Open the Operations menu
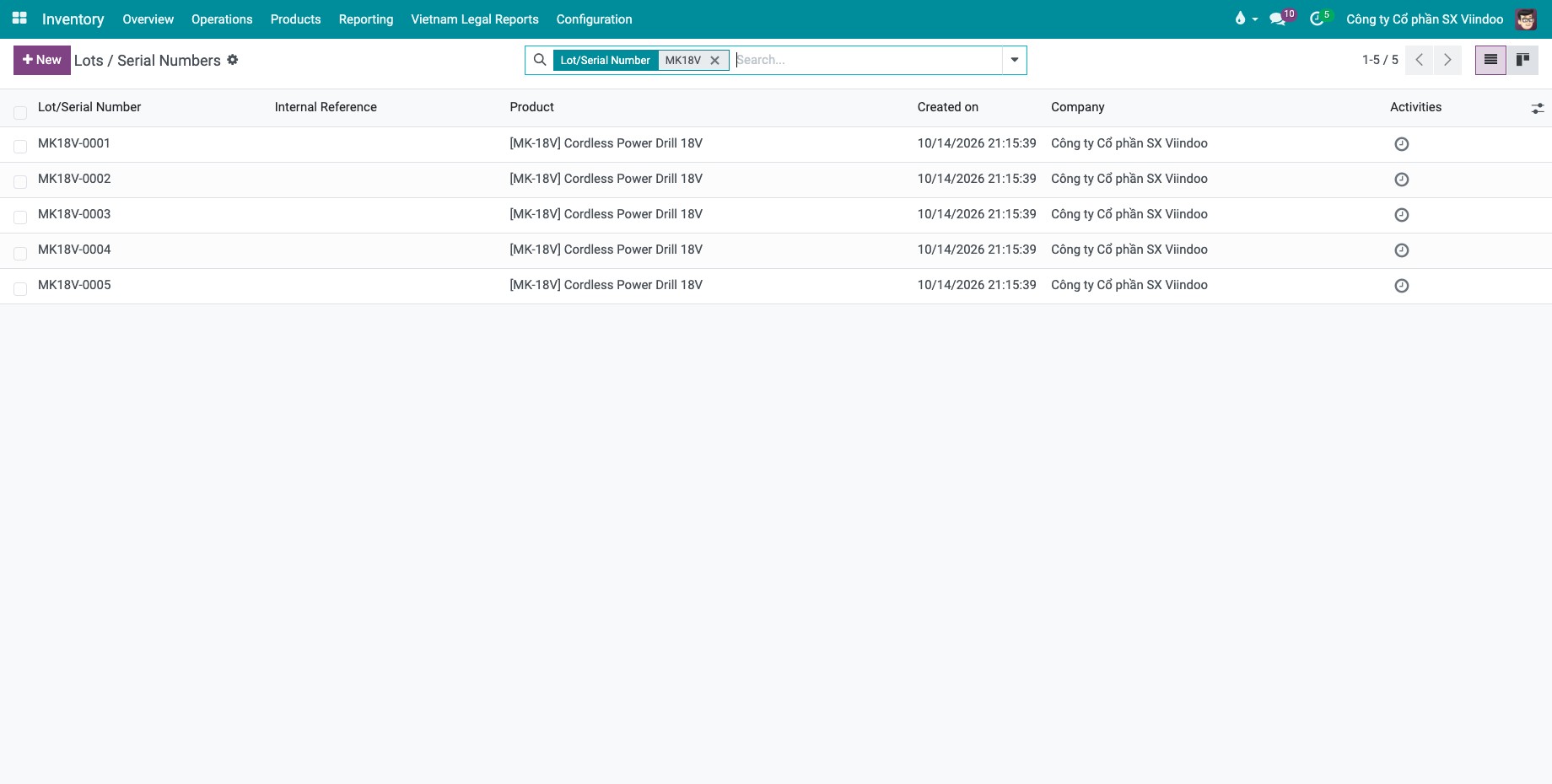Image resolution: width=1552 pixels, height=784 pixels. click(x=222, y=19)
